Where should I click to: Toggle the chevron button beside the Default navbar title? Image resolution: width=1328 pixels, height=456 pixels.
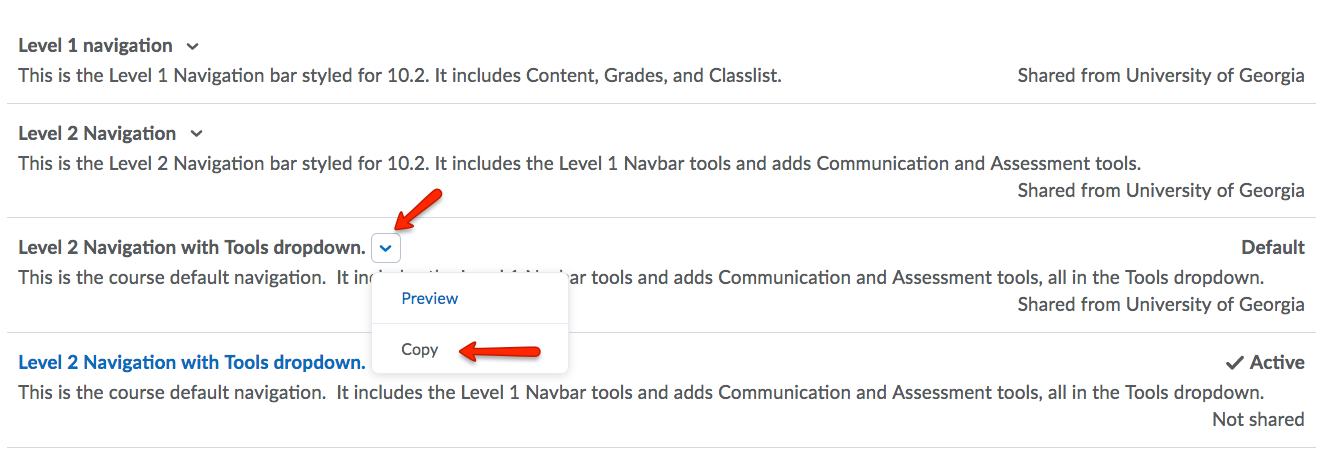(x=386, y=248)
